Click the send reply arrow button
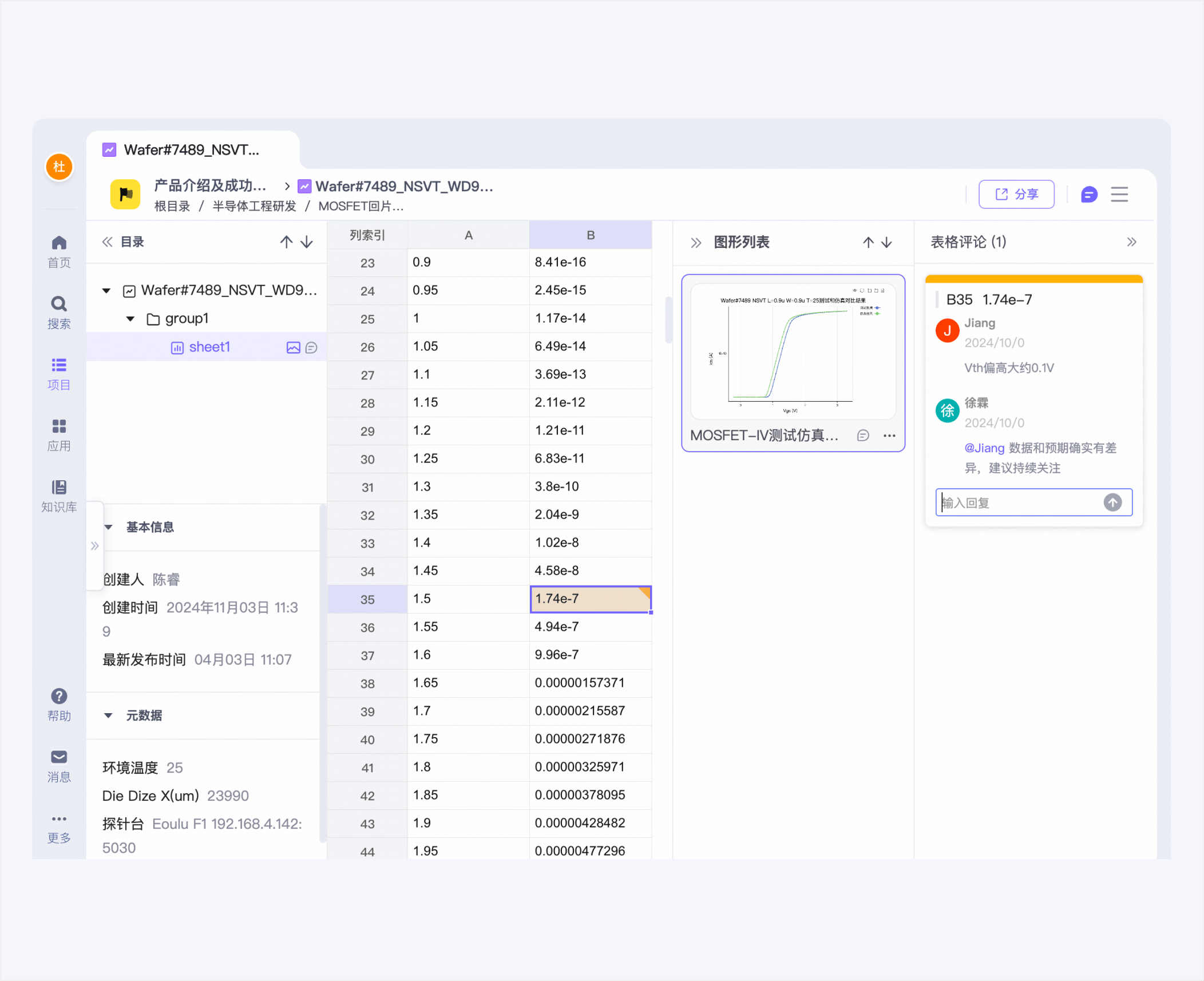 pos(1112,503)
